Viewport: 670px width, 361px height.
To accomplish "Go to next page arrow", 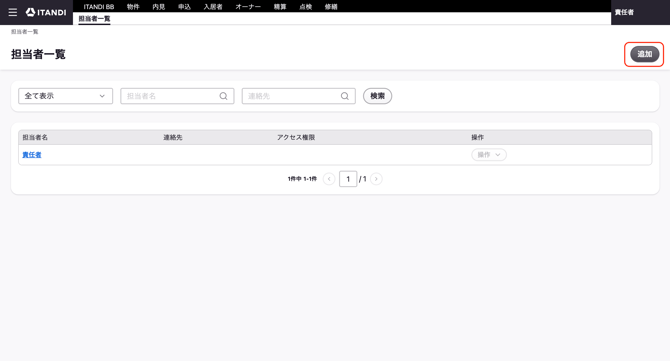I will click(x=376, y=179).
